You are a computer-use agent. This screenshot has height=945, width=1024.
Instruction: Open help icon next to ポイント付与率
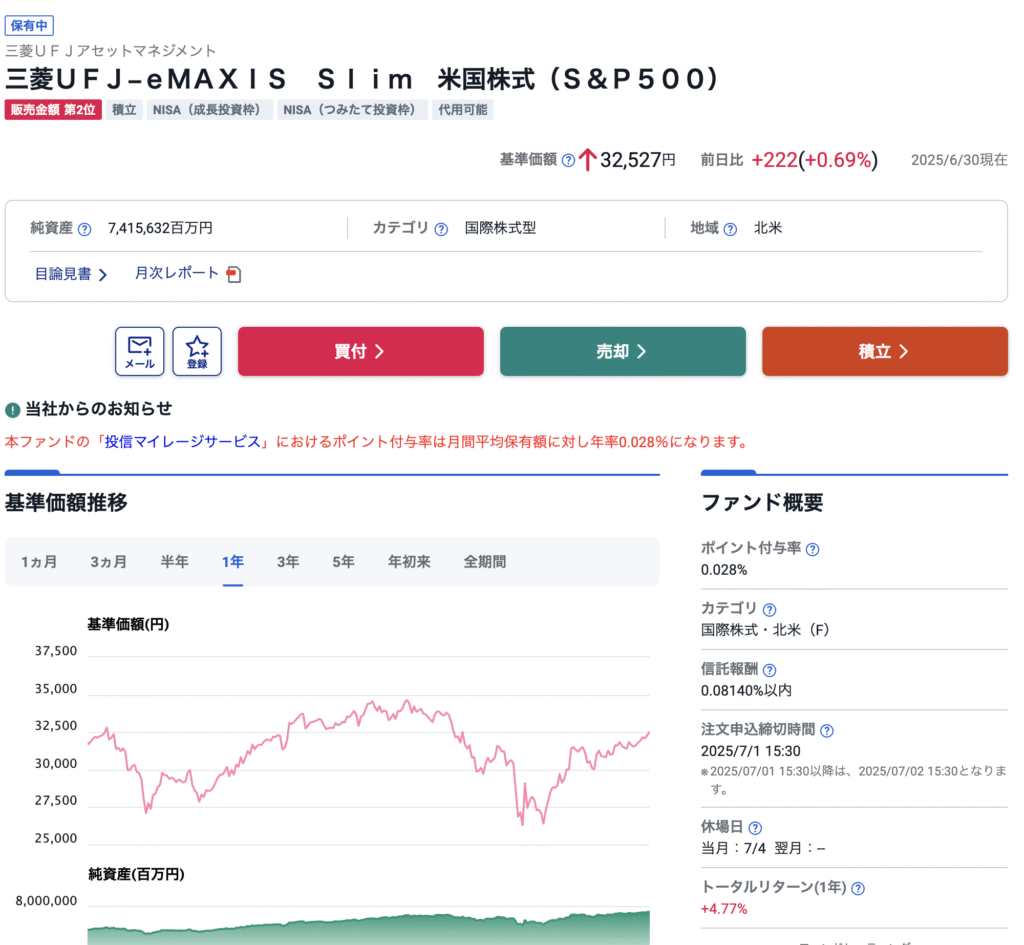click(x=812, y=549)
